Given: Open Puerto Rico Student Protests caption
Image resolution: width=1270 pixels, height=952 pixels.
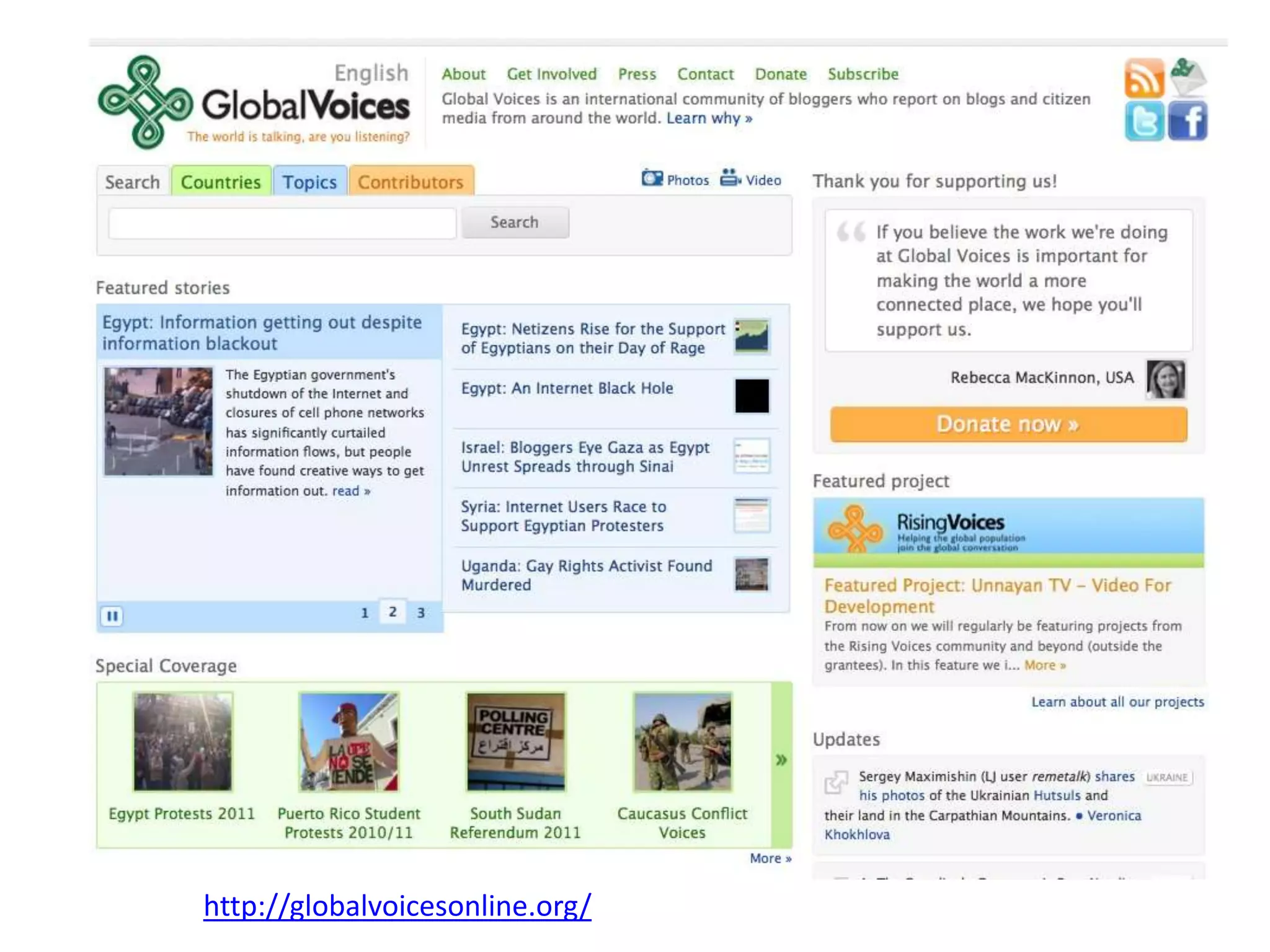Looking at the screenshot, I should click(349, 823).
